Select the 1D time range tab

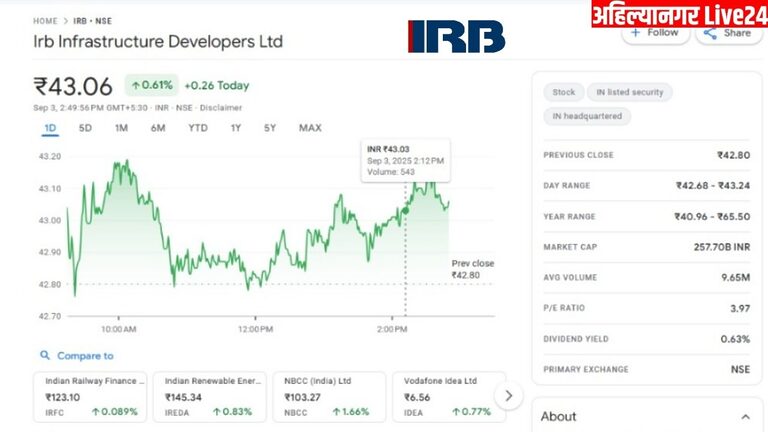click(50, 128)
